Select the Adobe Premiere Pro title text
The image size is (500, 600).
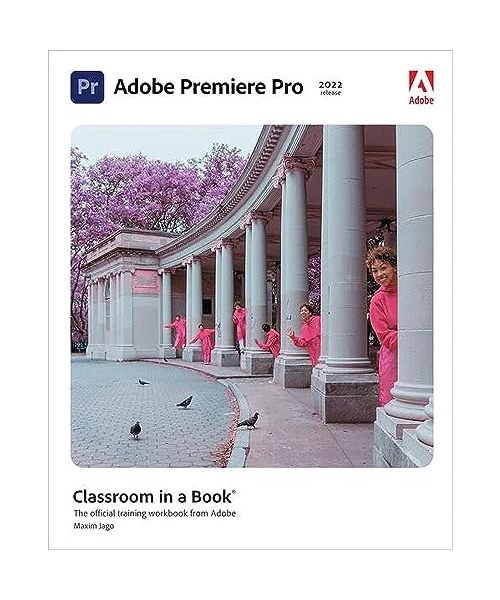[208, 87]
